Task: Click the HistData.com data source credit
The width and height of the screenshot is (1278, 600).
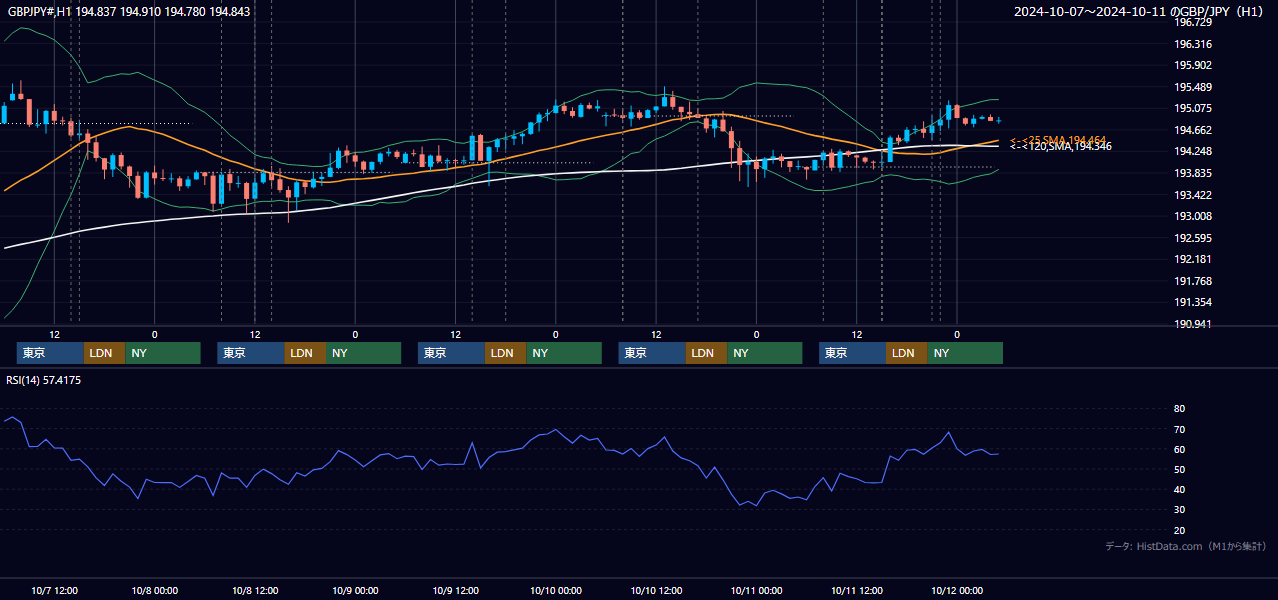Action: click(x=1185, y=546)
